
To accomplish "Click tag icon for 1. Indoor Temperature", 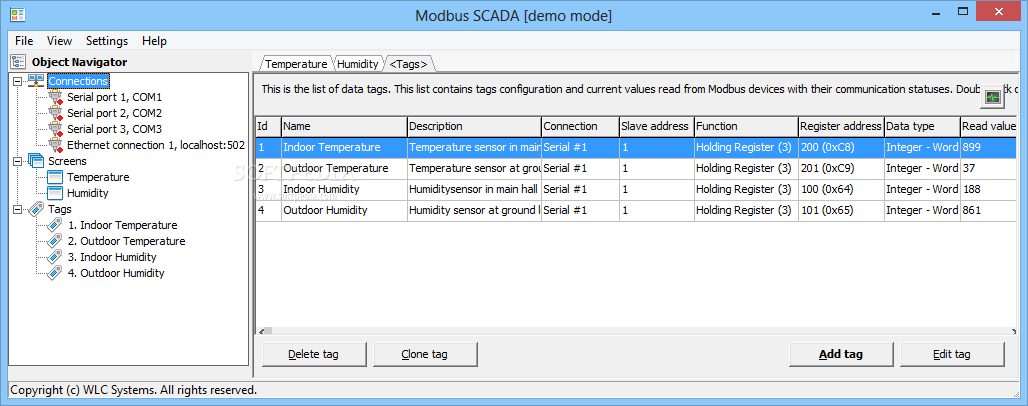I will point(56,225).
